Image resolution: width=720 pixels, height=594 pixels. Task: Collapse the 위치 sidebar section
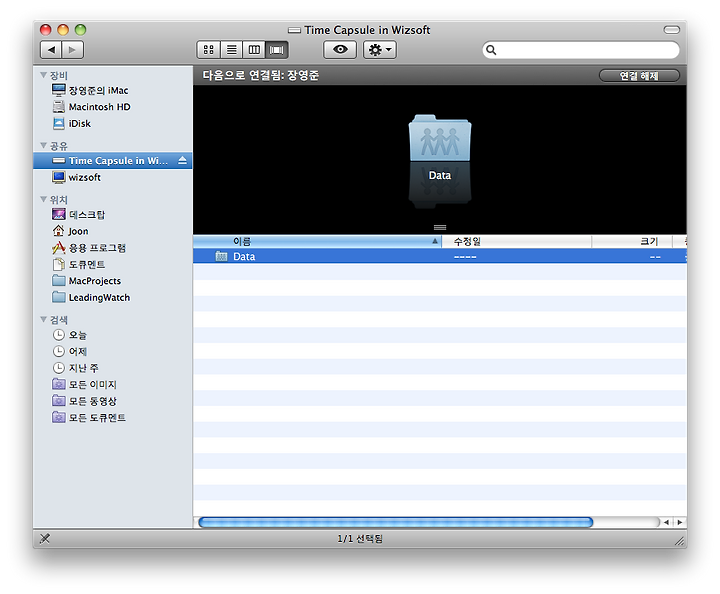click(44, 199)
